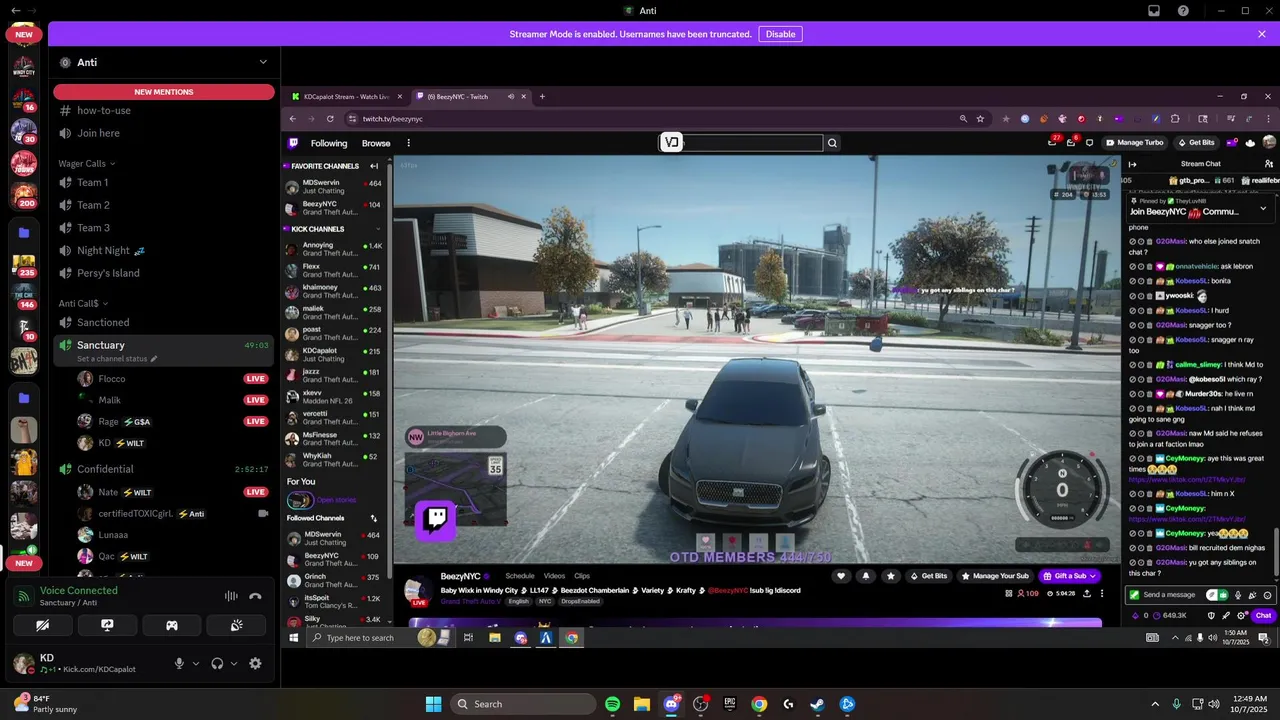Open the Videos tab under BeezyNYC
1280x720 pixels.
[554, 576]
